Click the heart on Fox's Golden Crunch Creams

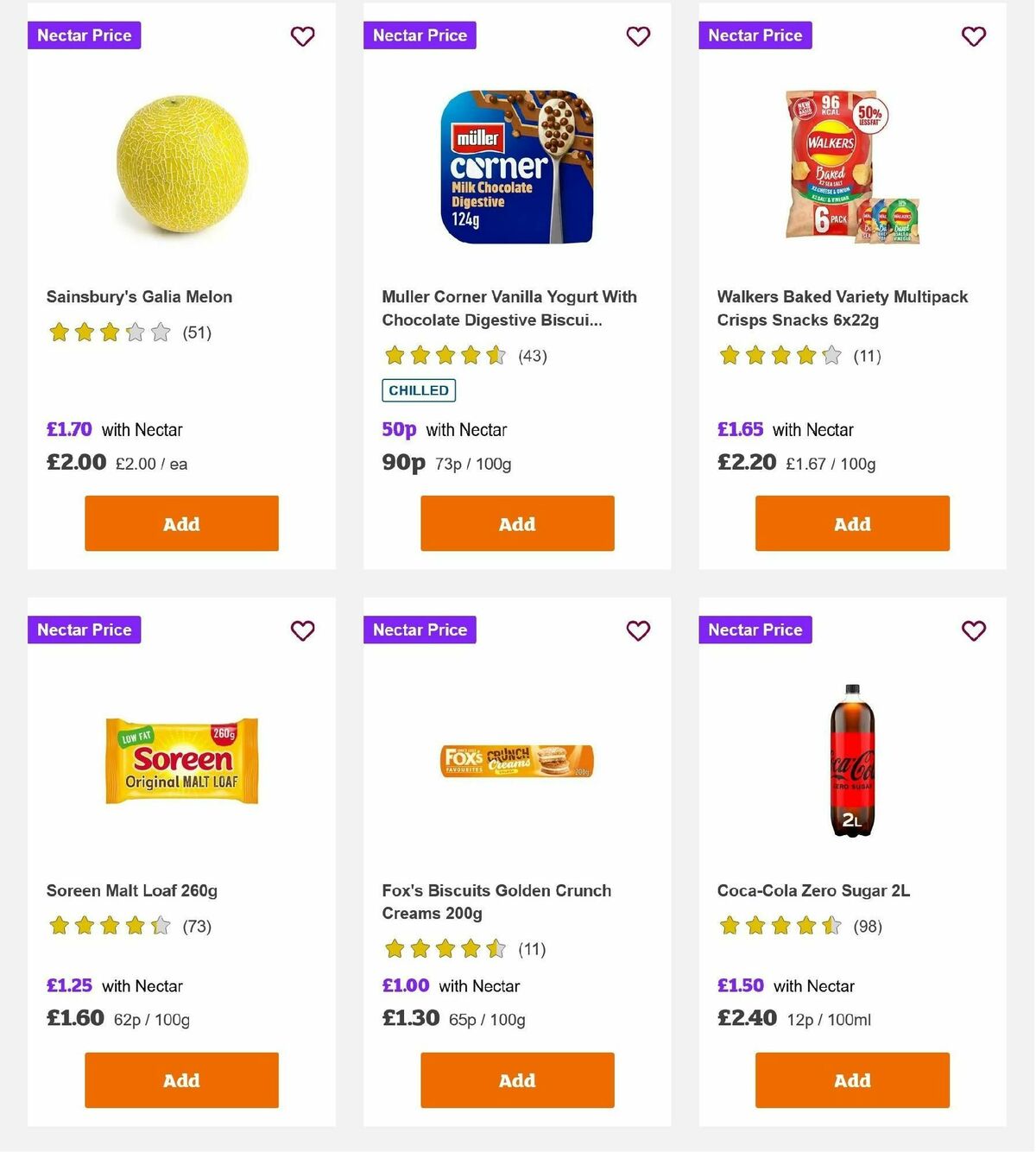point(638,630)
